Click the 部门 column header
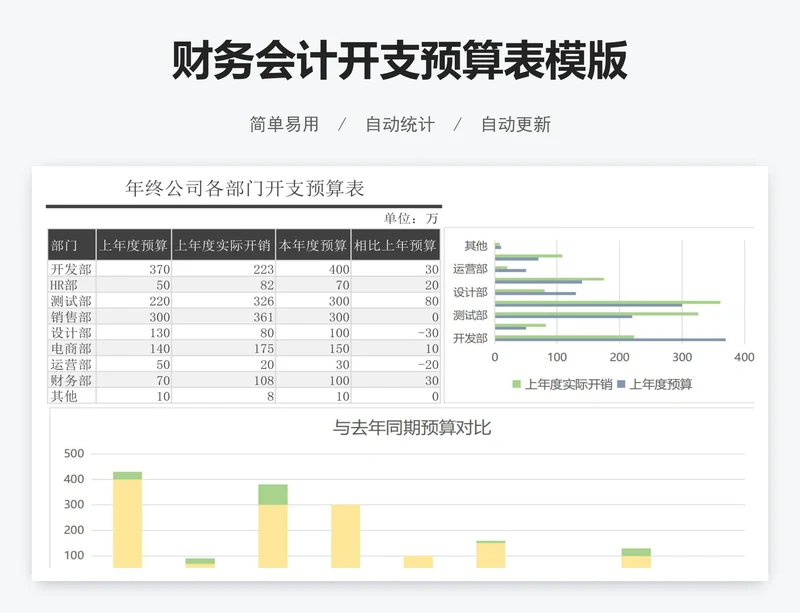800x613 pixels. pyautogui.click(x=71, y=245)
